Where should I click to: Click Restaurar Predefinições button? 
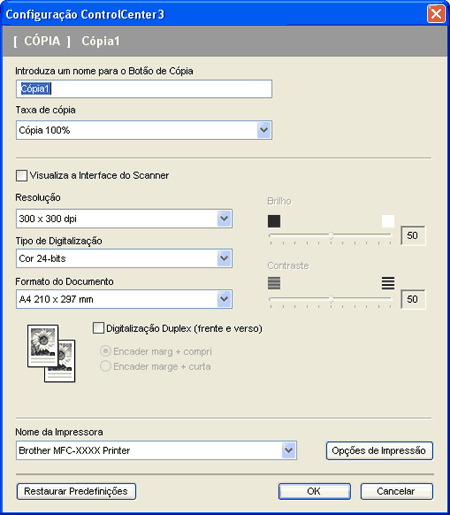76,491
